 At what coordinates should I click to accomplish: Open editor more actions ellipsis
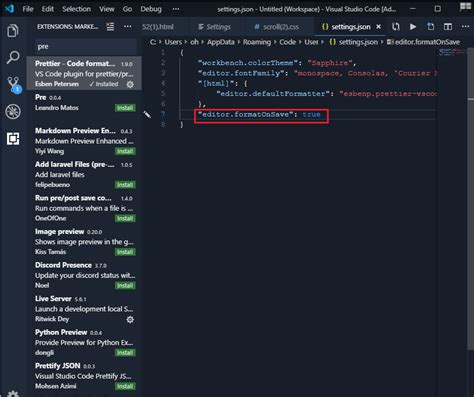[x=465, y=26]
